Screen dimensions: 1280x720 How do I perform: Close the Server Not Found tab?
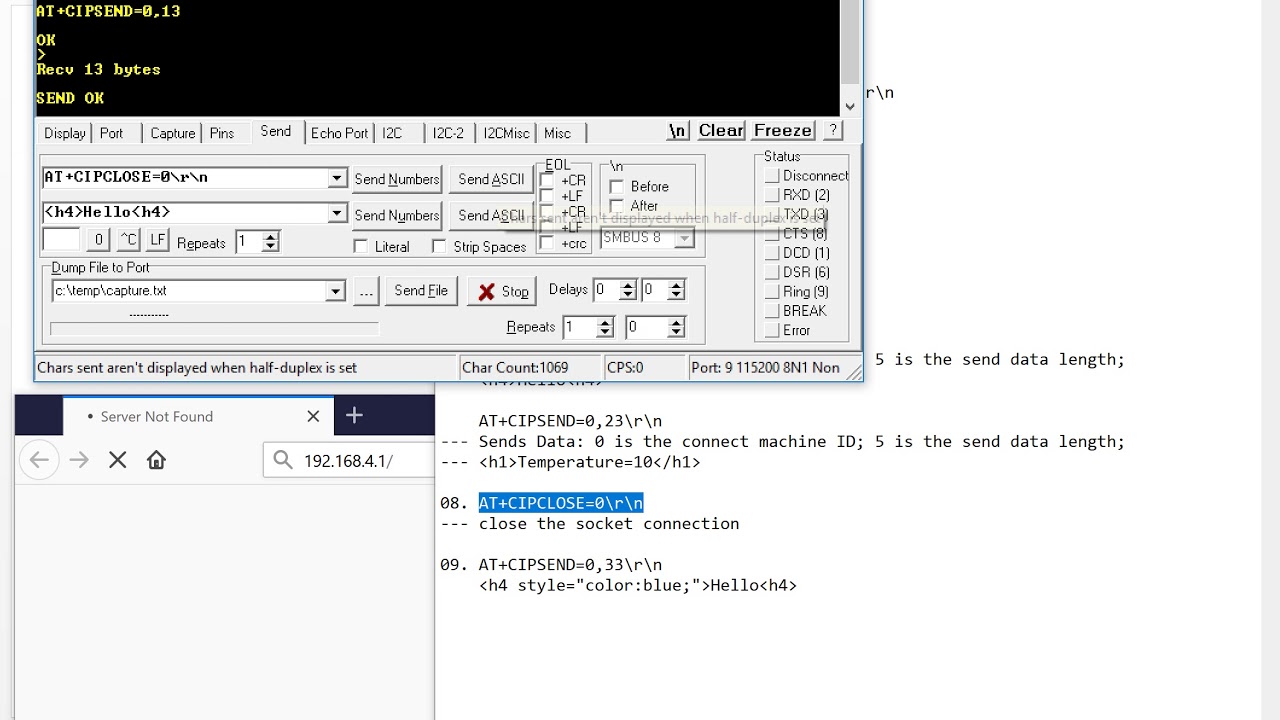tap(313, 416)
